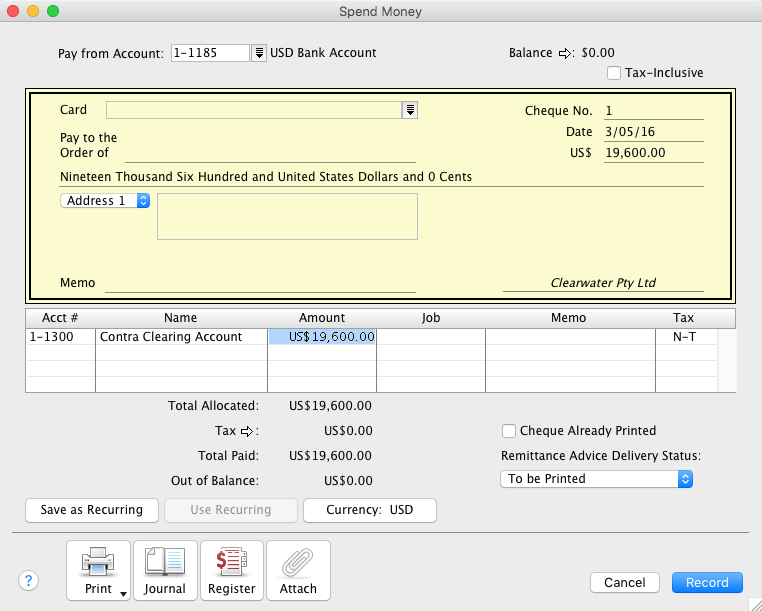The image size is (762, 611).
Task: Expand the Card selection dropdown
Action: 410,110
